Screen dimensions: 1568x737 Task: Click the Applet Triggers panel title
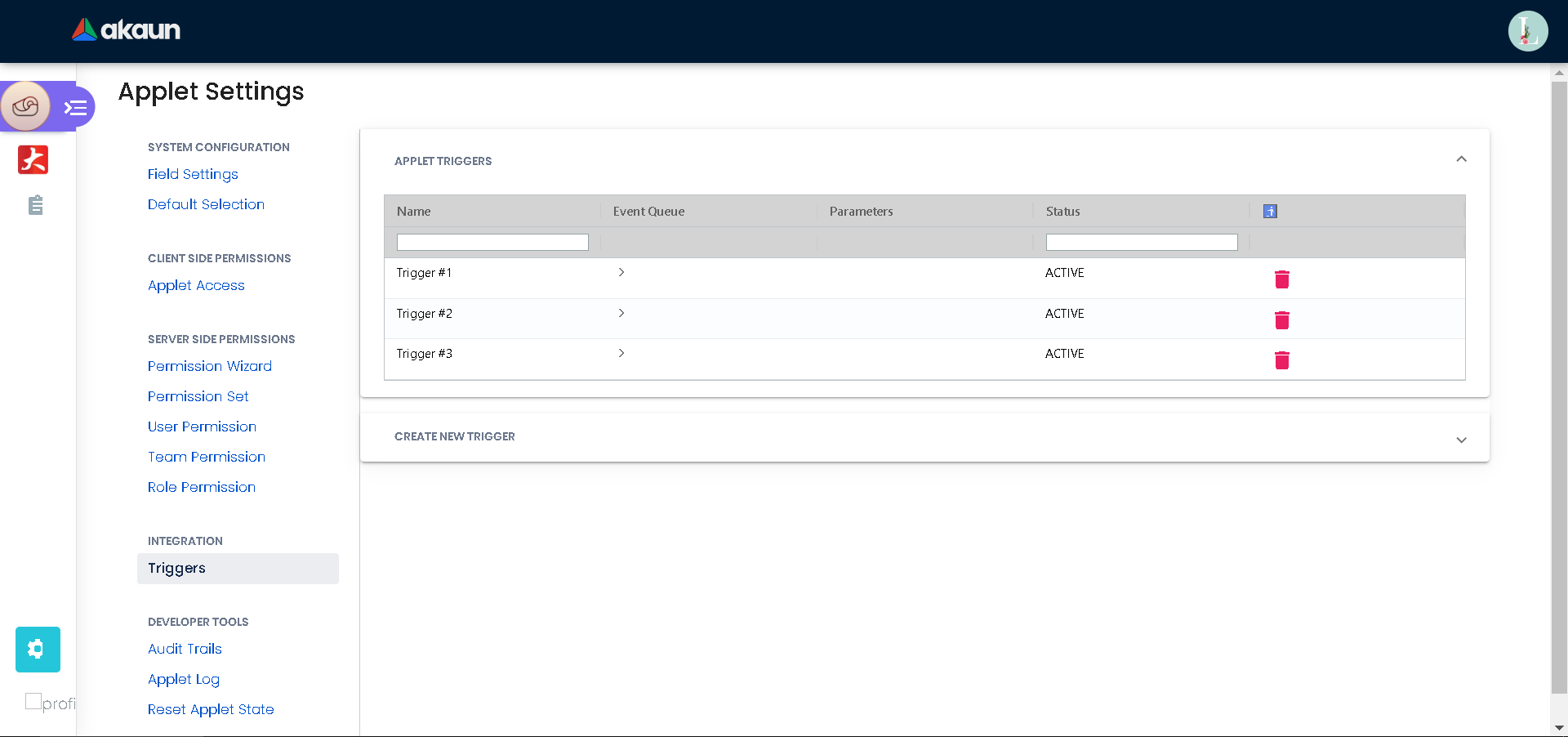443,161
